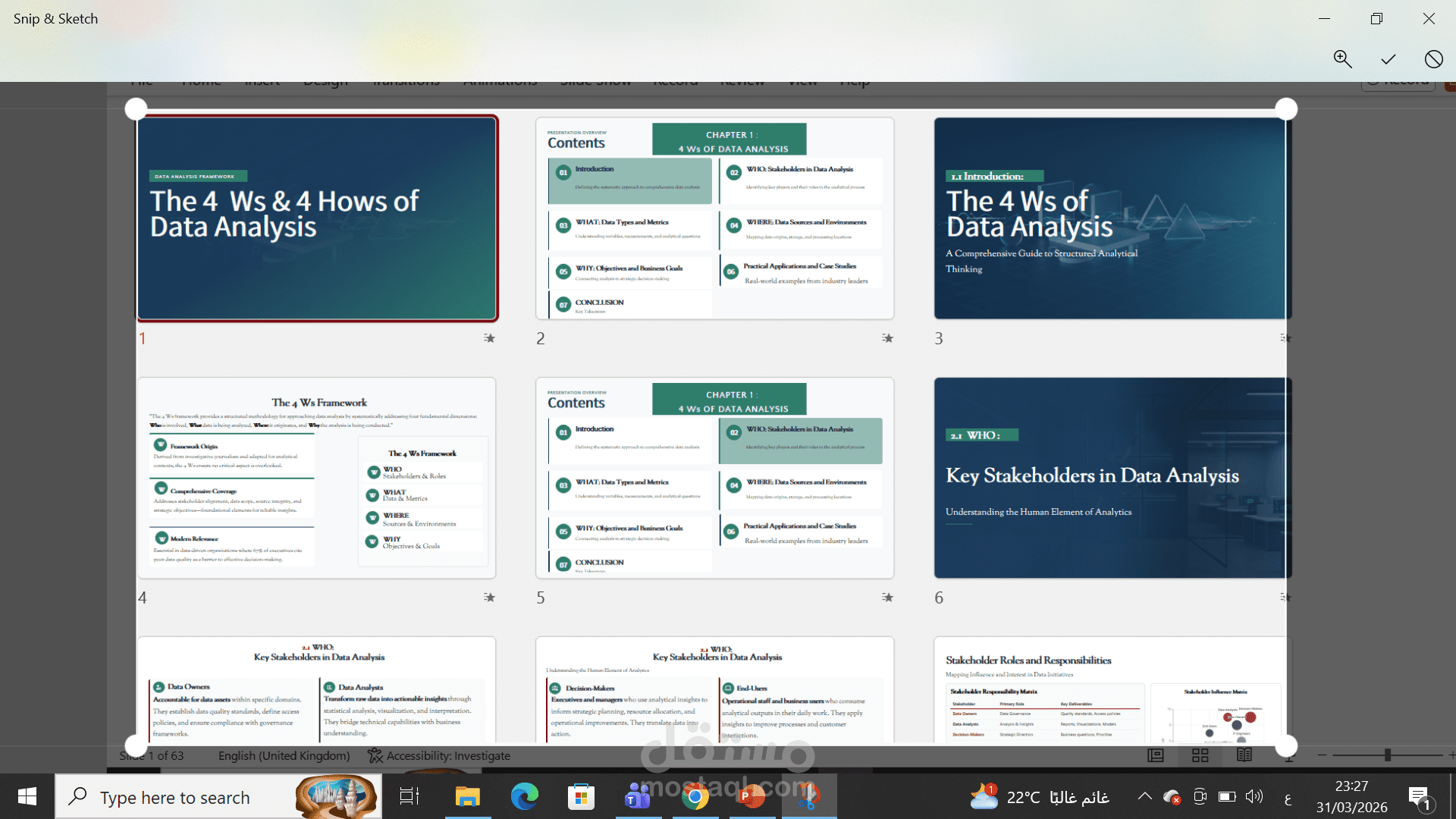The image size is (1456, 819).
Task: Open Google Chrome from the taskbar
Action: click(695, 797)
